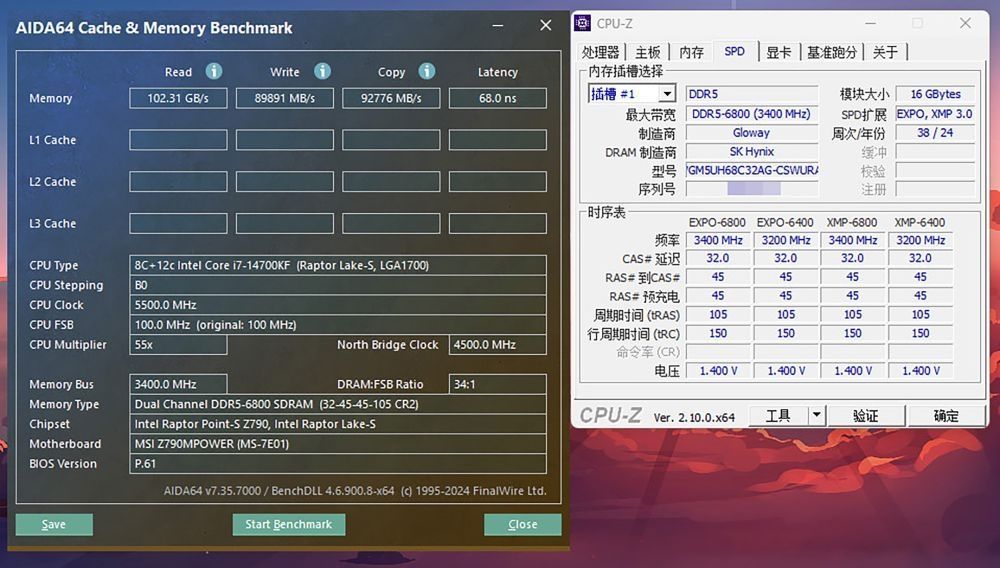Go to the 显卡 tab

coord(779,52)
